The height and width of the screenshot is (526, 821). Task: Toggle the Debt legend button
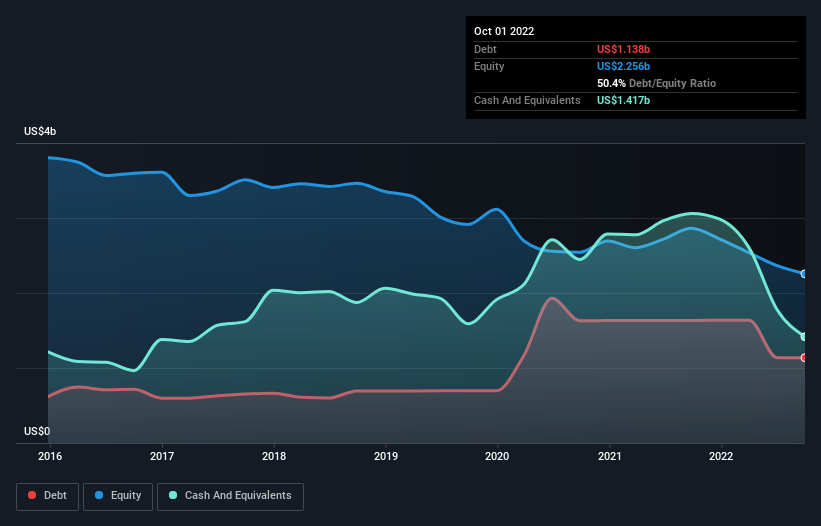[47, 496]
